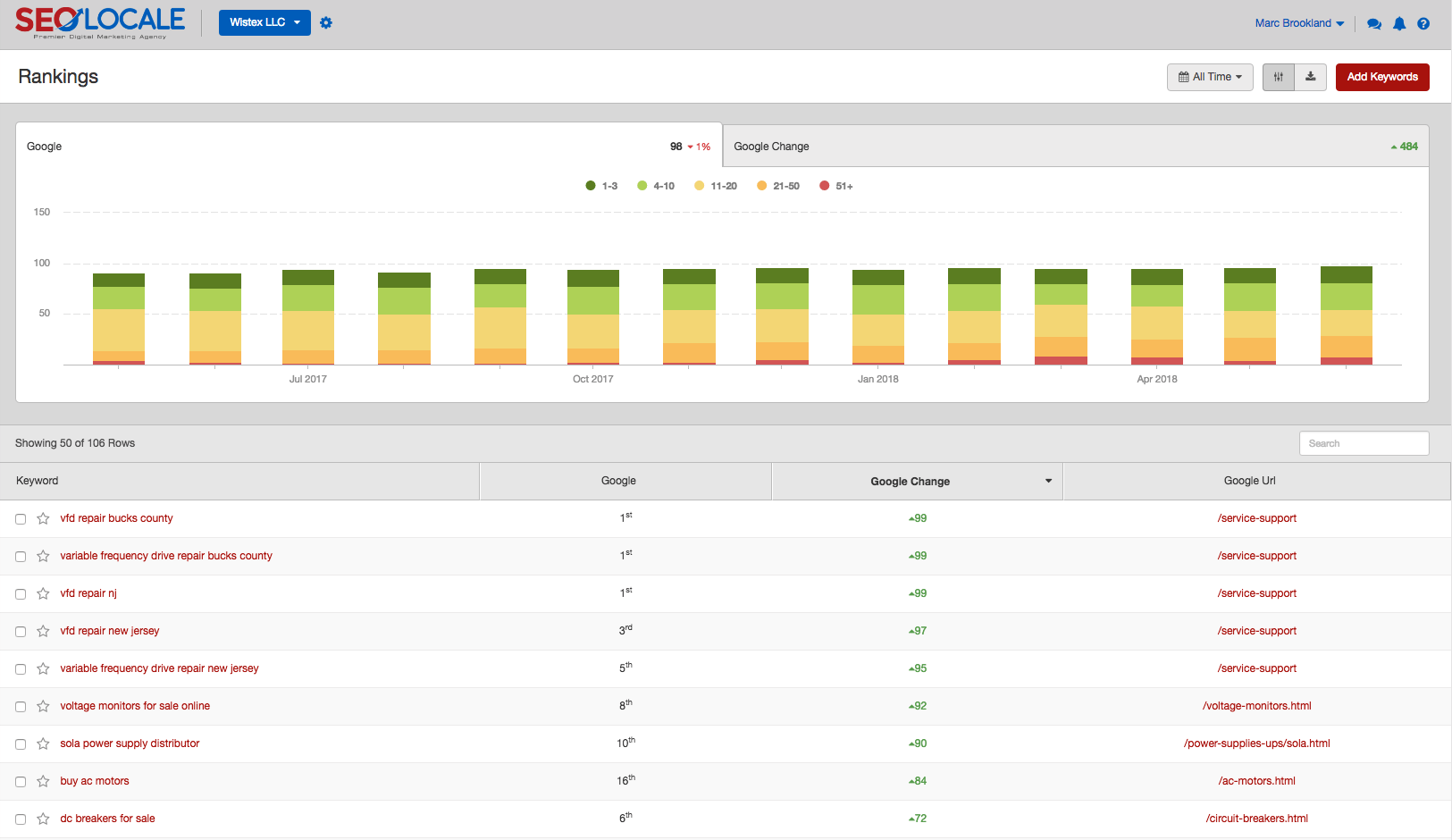
Task: Star the keyword vfd repair new jersey
Action: click(43, 631)
